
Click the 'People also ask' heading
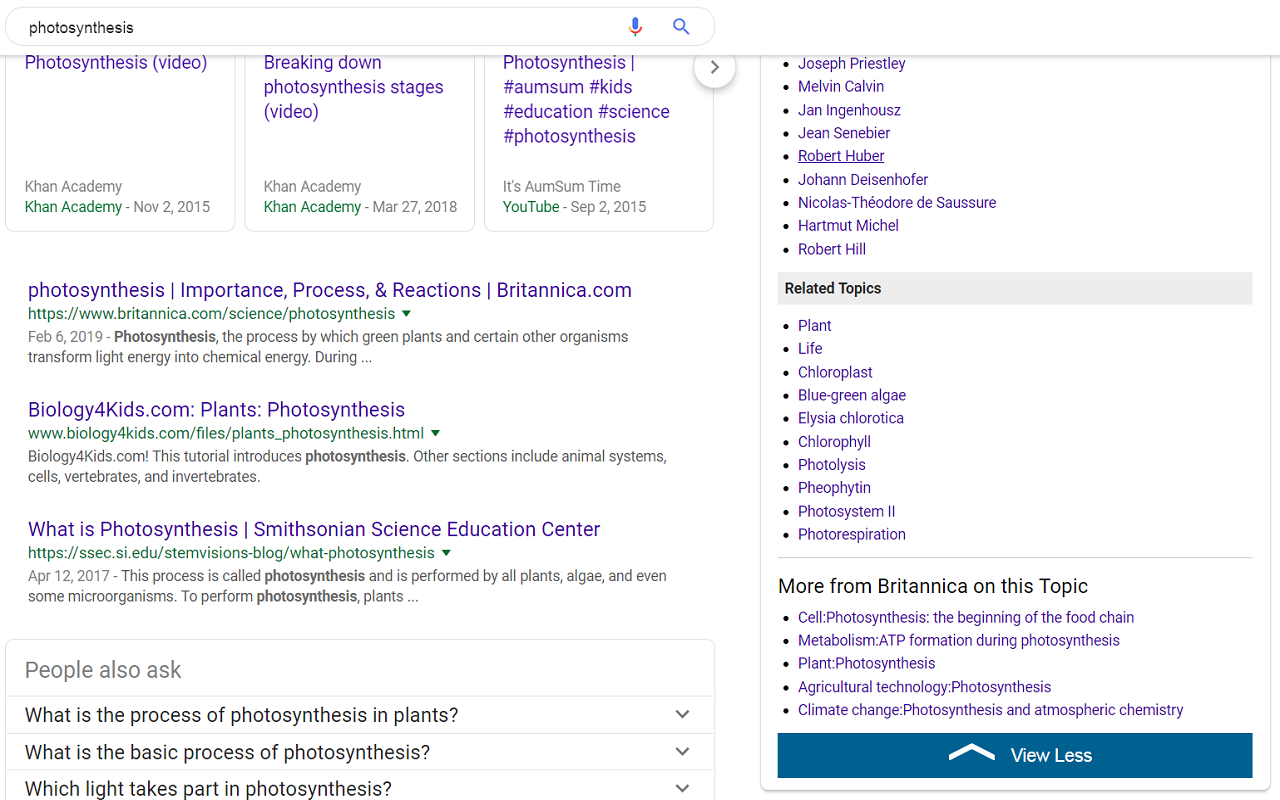(103, 670)
